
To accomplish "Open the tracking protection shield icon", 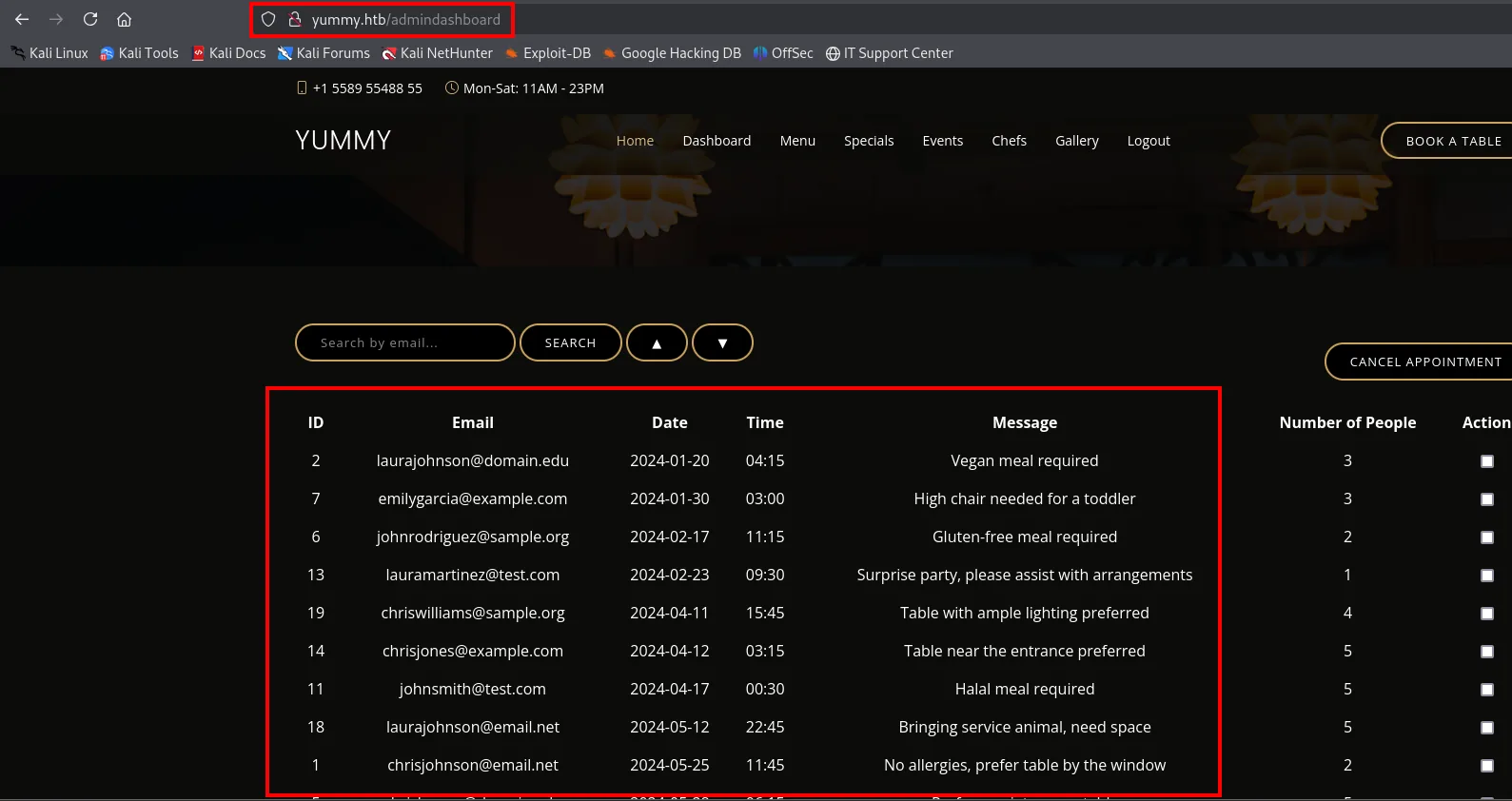I will pyautogui.click(x=268, y=19).
